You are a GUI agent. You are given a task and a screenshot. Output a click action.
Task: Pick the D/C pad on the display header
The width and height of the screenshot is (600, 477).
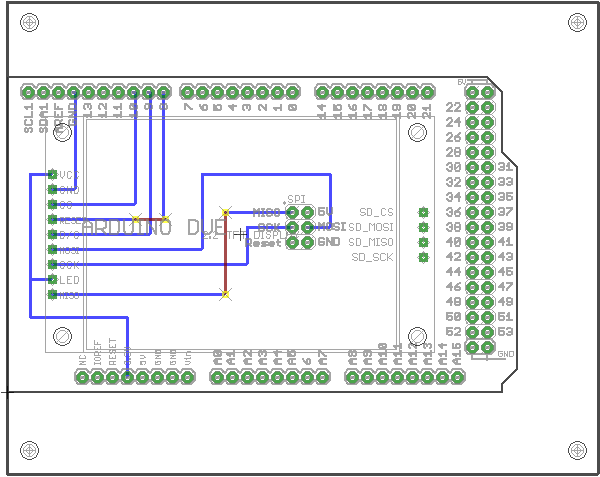pyautogui.click(x=52, y=234)
